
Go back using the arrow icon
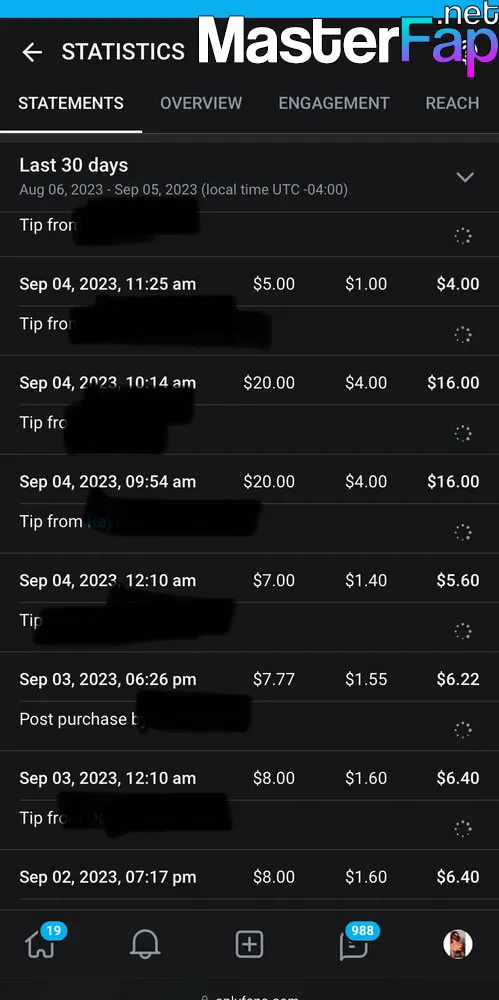[x=32, y=52]
